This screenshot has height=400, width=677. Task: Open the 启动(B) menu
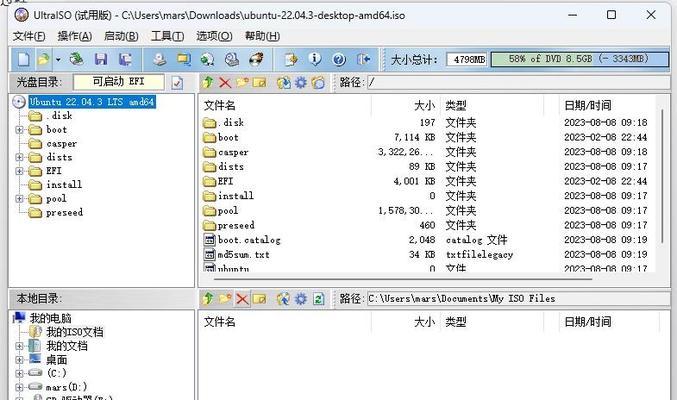click(121, 36)
